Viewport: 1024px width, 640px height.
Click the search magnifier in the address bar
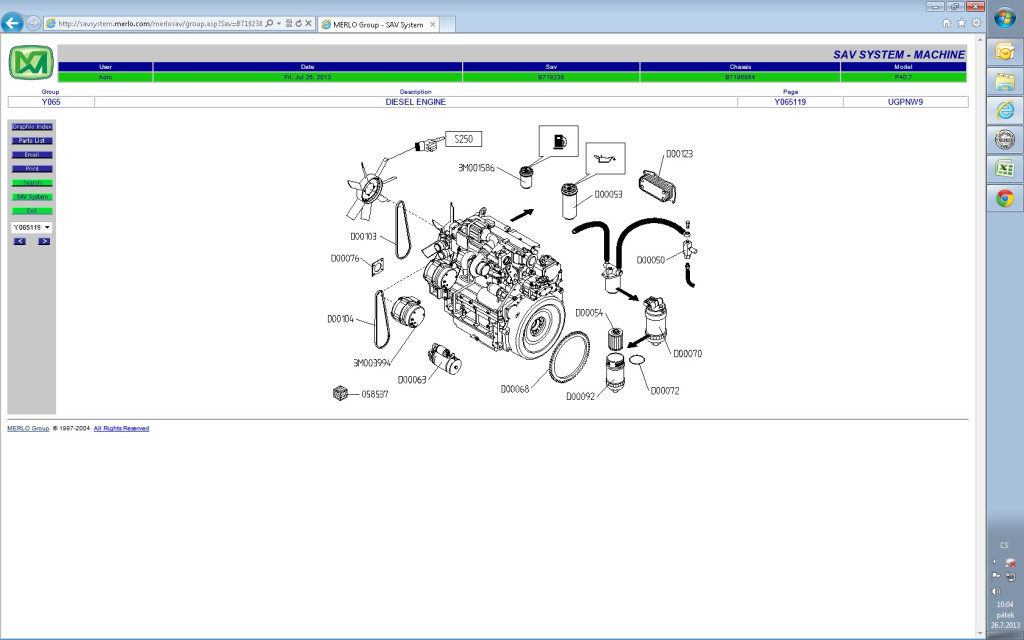click(269, 24)
